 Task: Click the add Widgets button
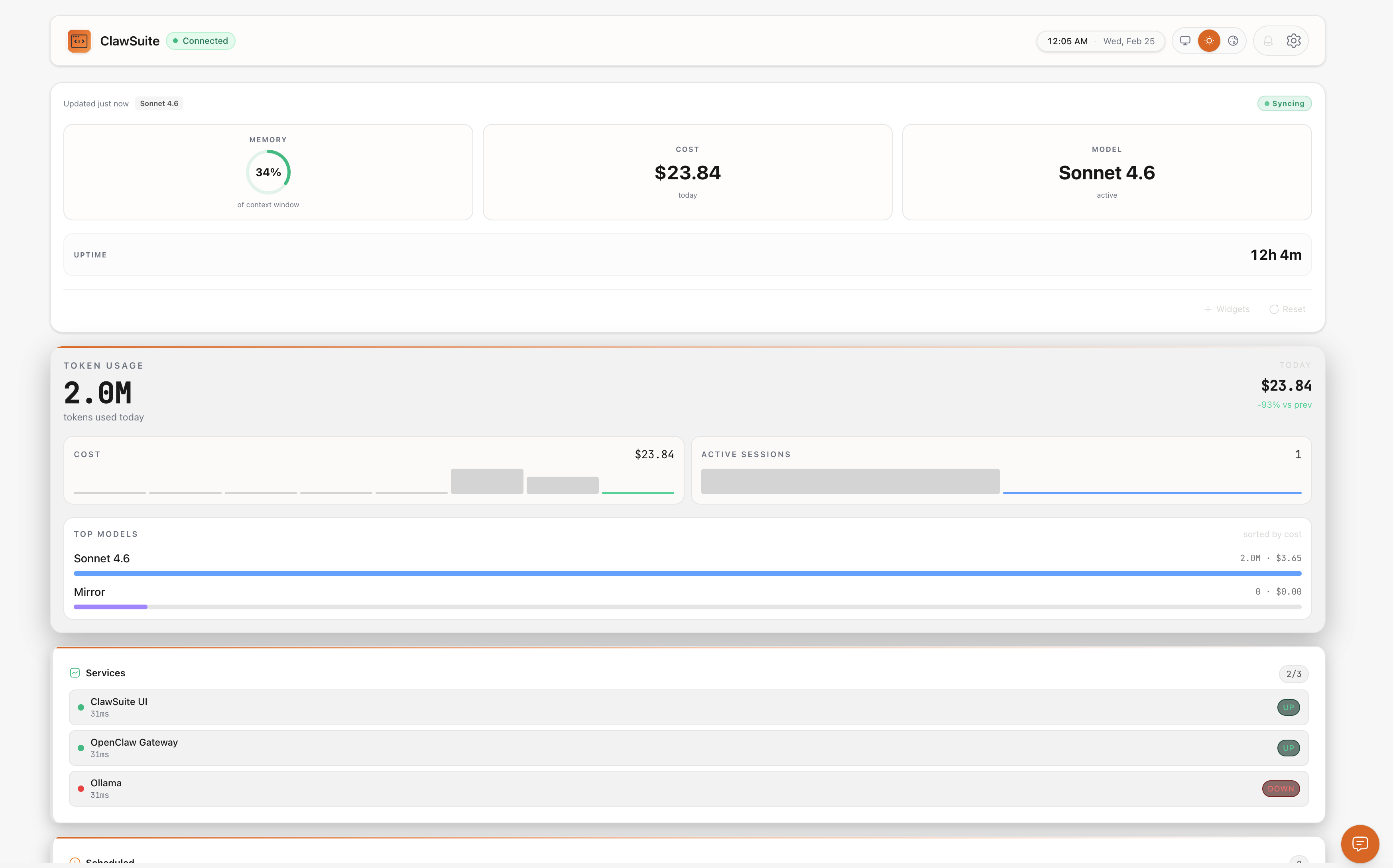point(1226,309)
